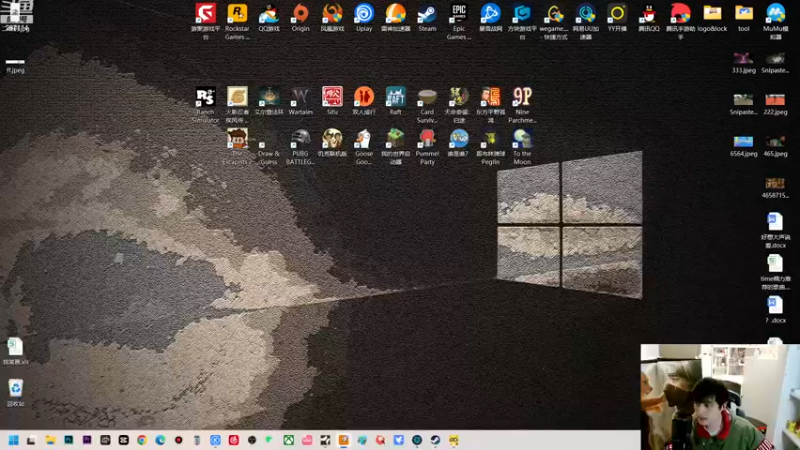The width and height of the screenshot is (800, 450).
Task: Select the PUBG BATTLEGROUNDS shortcut
Action: (x=301, y=146)
